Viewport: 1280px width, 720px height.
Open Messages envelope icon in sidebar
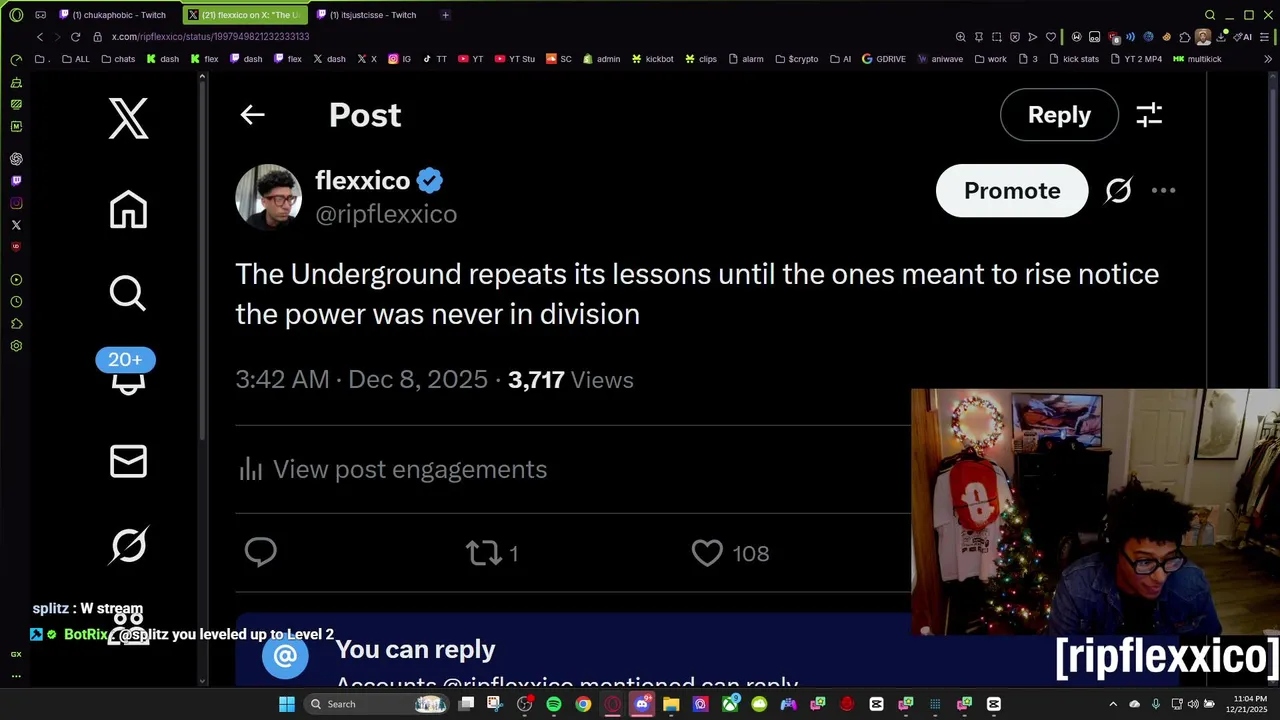point(128,461)
